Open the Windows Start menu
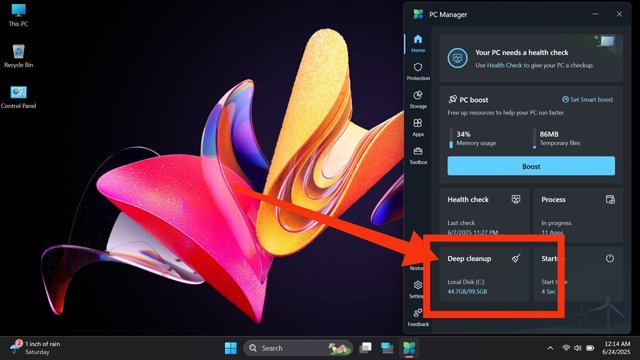 (x=231, y=348)
